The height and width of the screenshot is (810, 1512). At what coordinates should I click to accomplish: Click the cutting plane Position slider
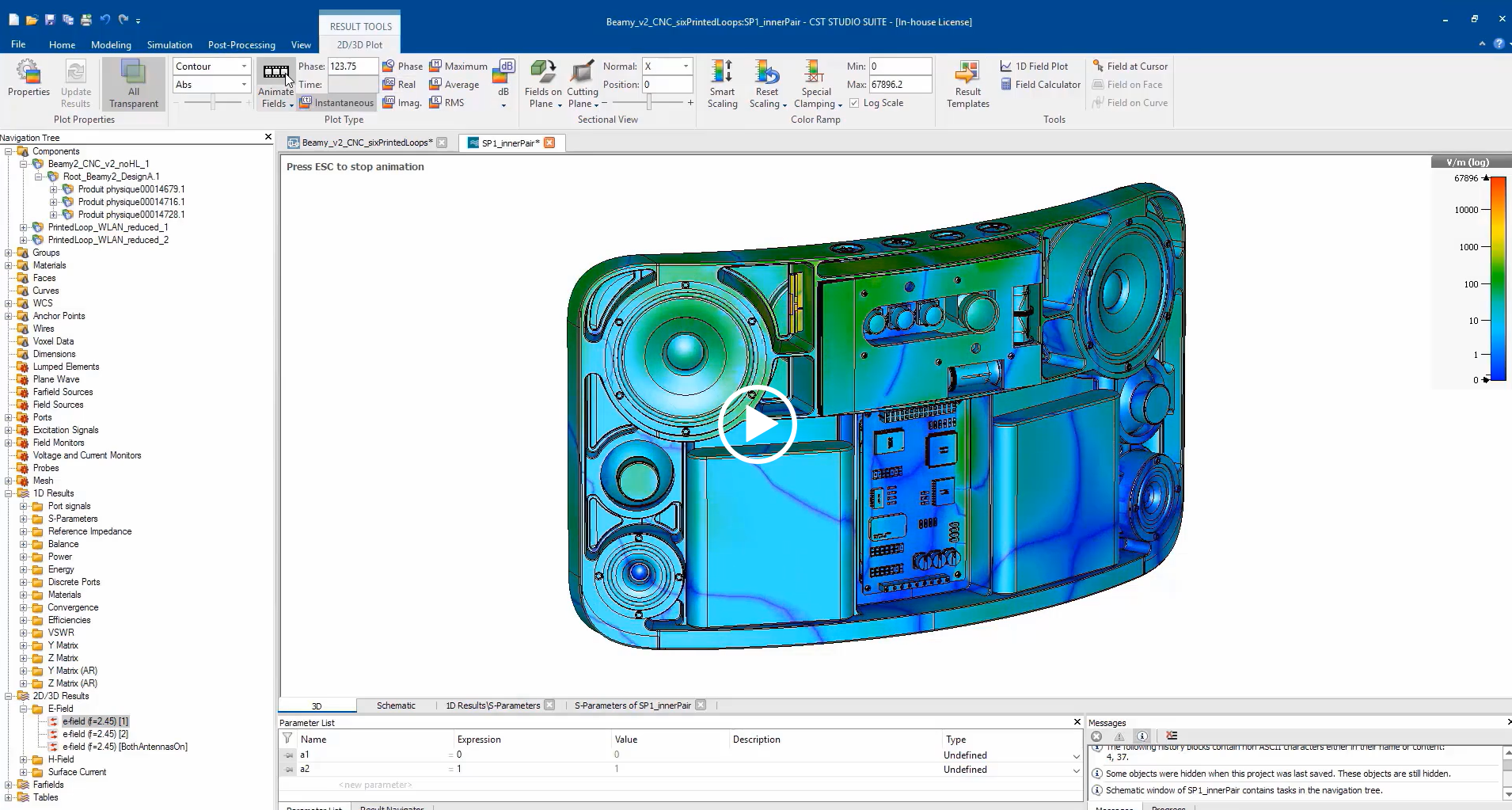coord(648,103)
